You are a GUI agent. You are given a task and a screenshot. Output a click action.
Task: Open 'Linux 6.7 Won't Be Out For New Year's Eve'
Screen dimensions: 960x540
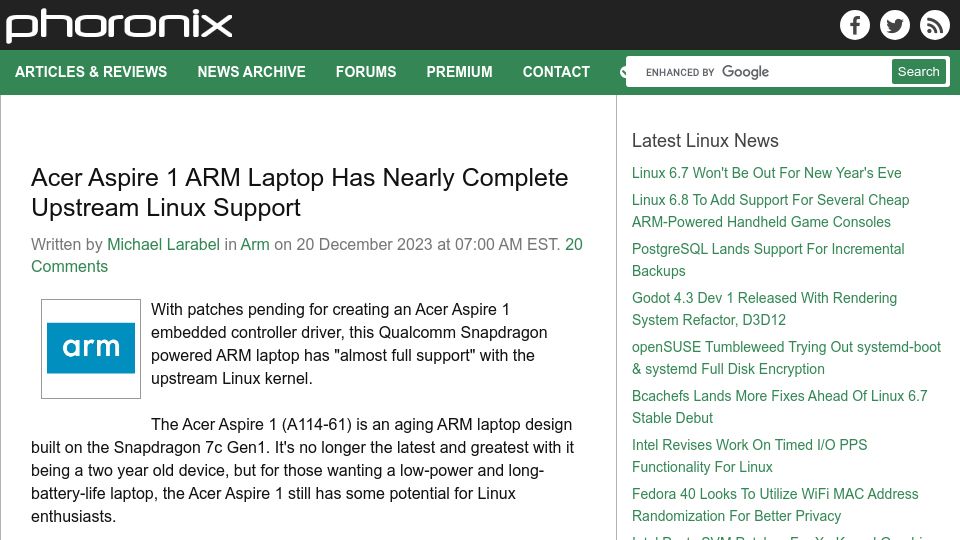click(x=767, y=173)
